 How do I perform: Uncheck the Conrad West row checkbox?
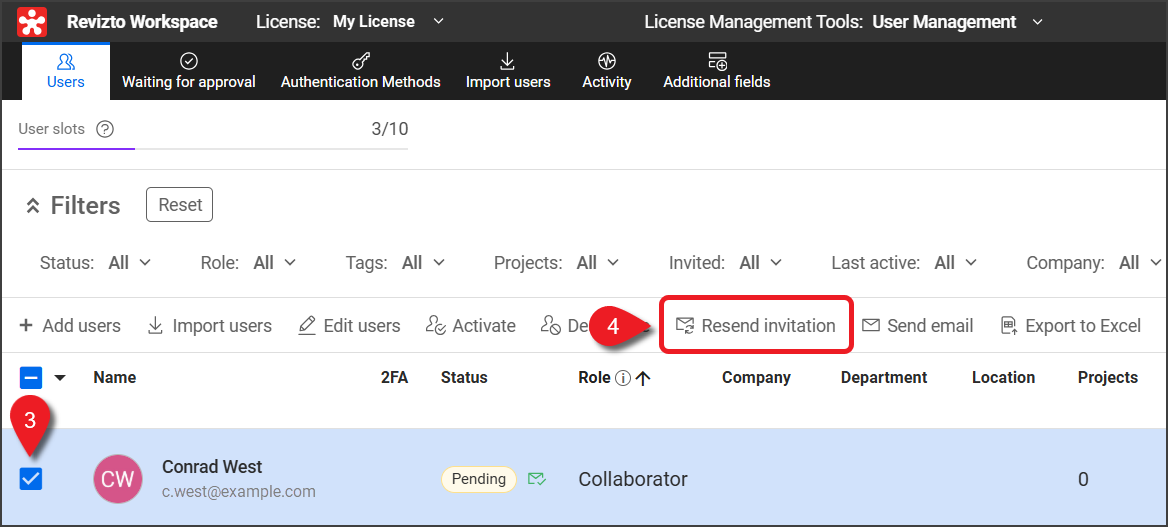click(31, 479)
